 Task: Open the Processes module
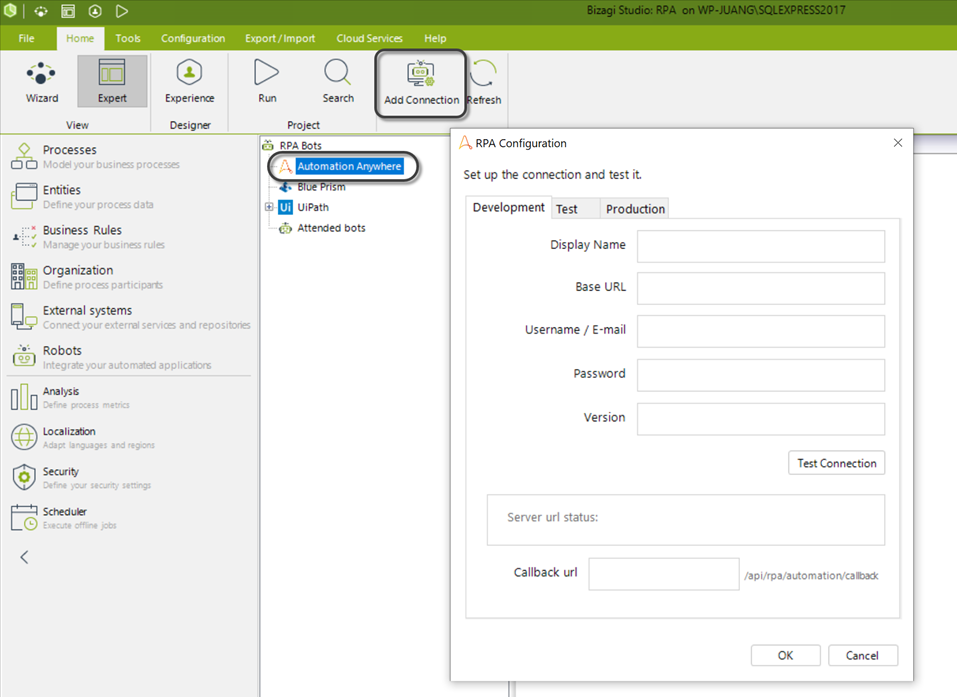(x=95, y=156)
